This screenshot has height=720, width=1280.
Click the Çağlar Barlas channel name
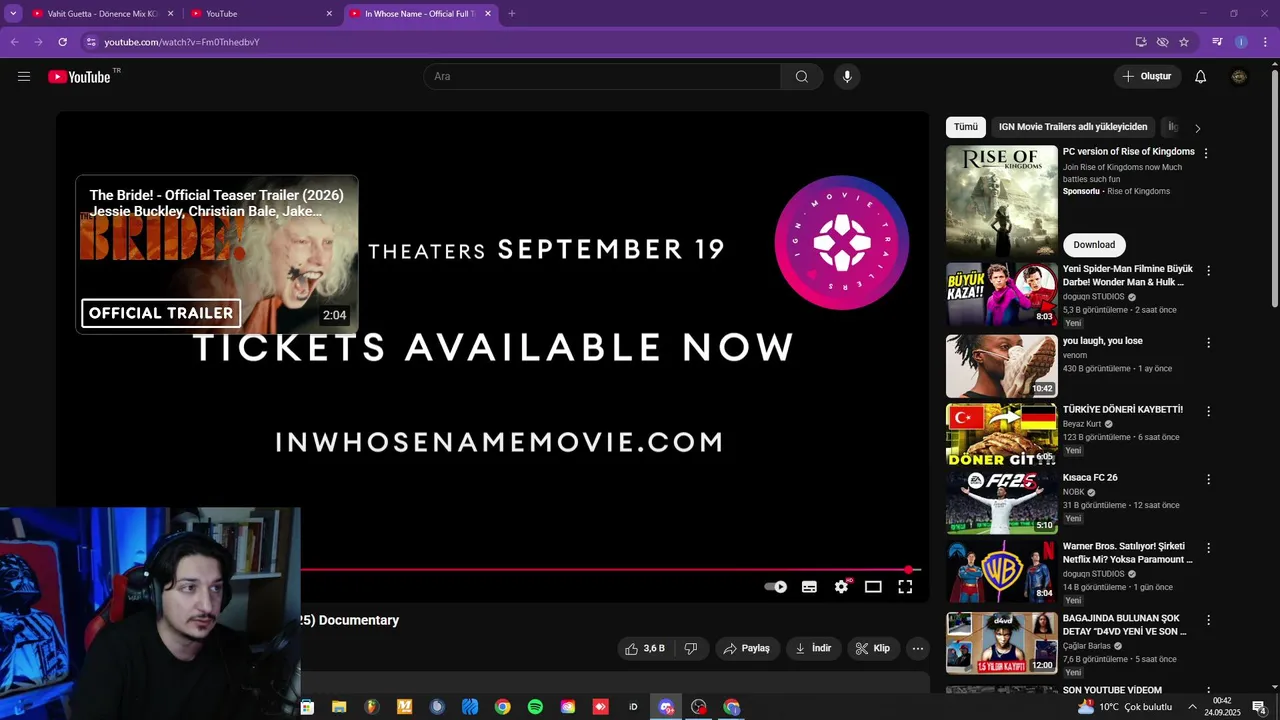[1087, 646]
